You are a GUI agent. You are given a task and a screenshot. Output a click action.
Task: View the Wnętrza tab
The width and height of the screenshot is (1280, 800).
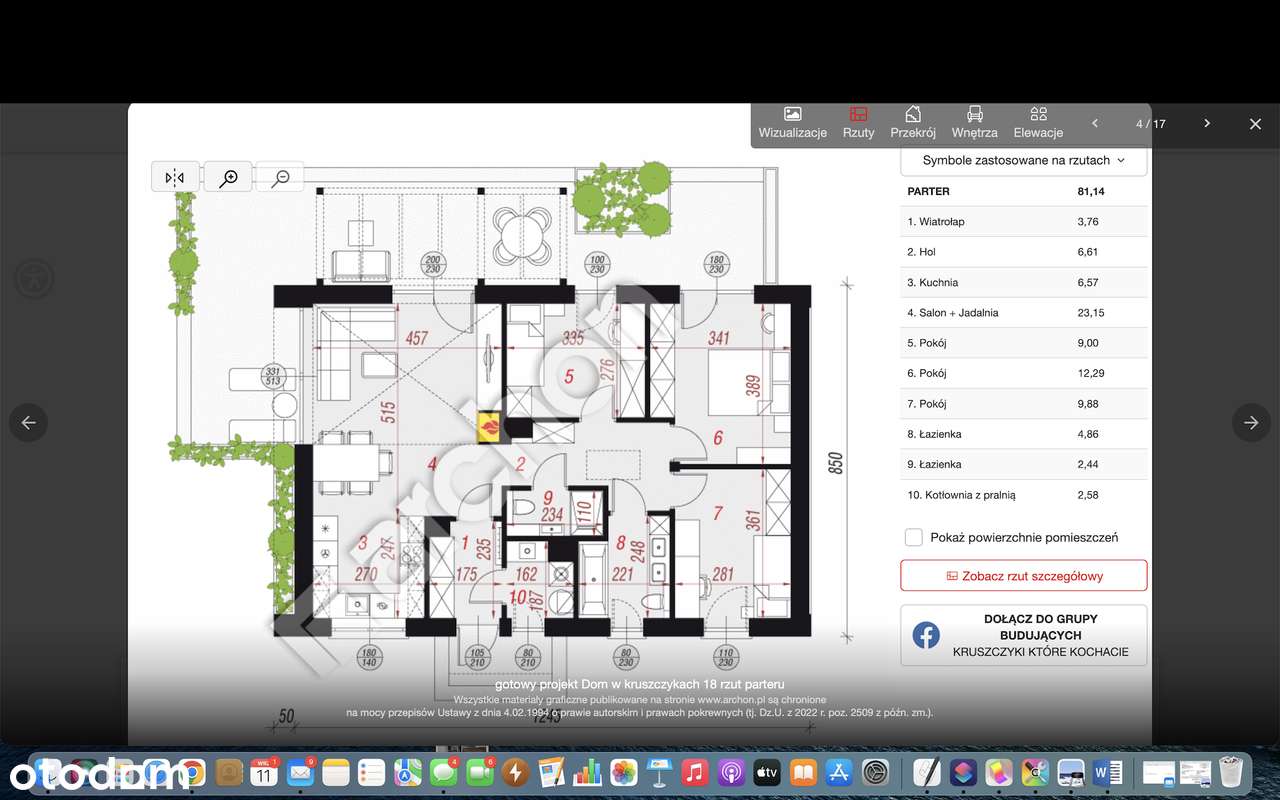coord(975,123)
